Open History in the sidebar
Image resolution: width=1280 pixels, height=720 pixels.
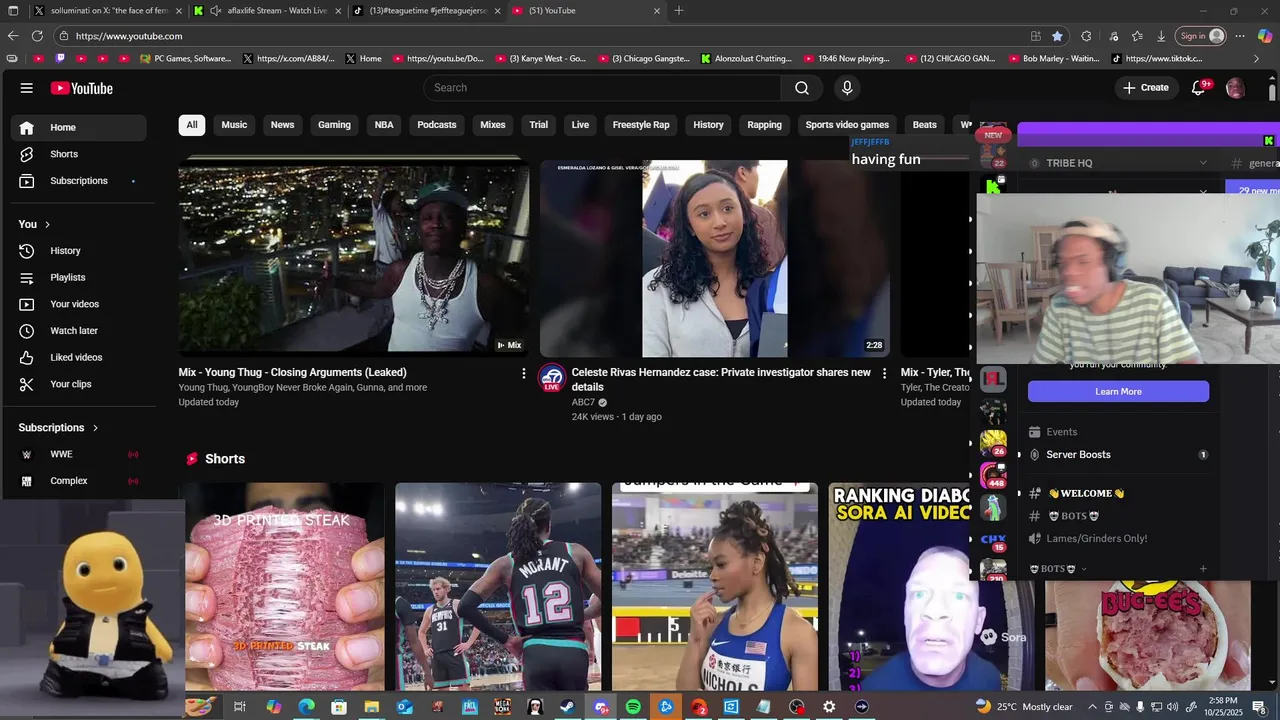click(x=79, y=251)
